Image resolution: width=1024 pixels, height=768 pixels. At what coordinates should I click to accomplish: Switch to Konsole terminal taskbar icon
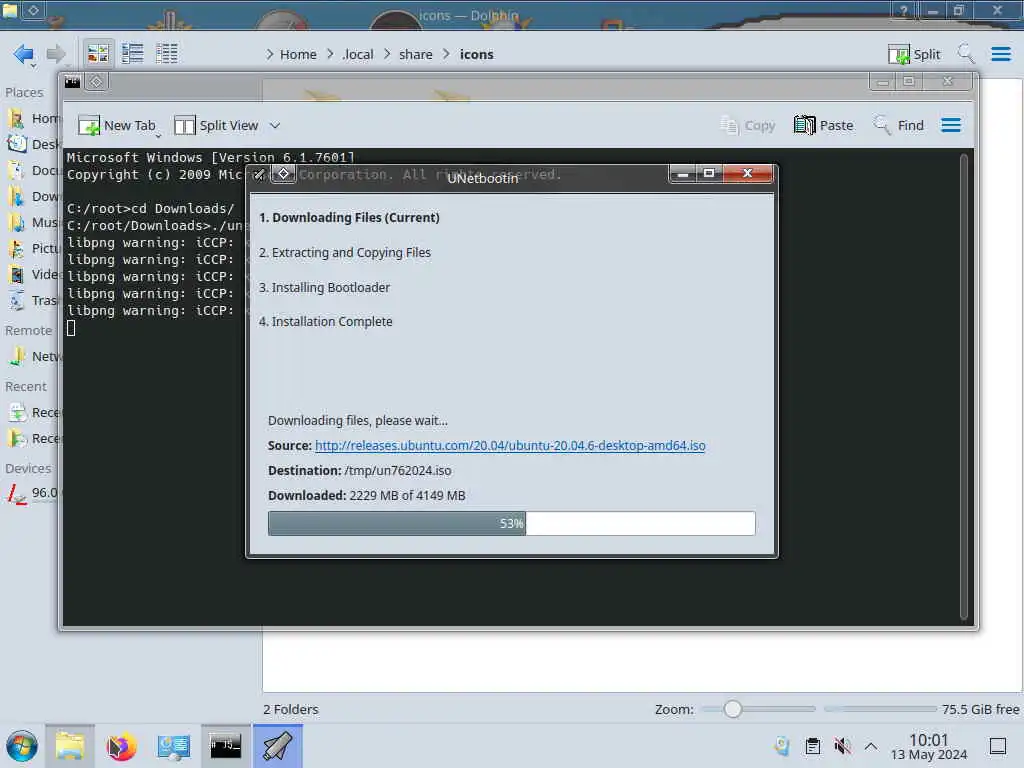click(225, 746)
